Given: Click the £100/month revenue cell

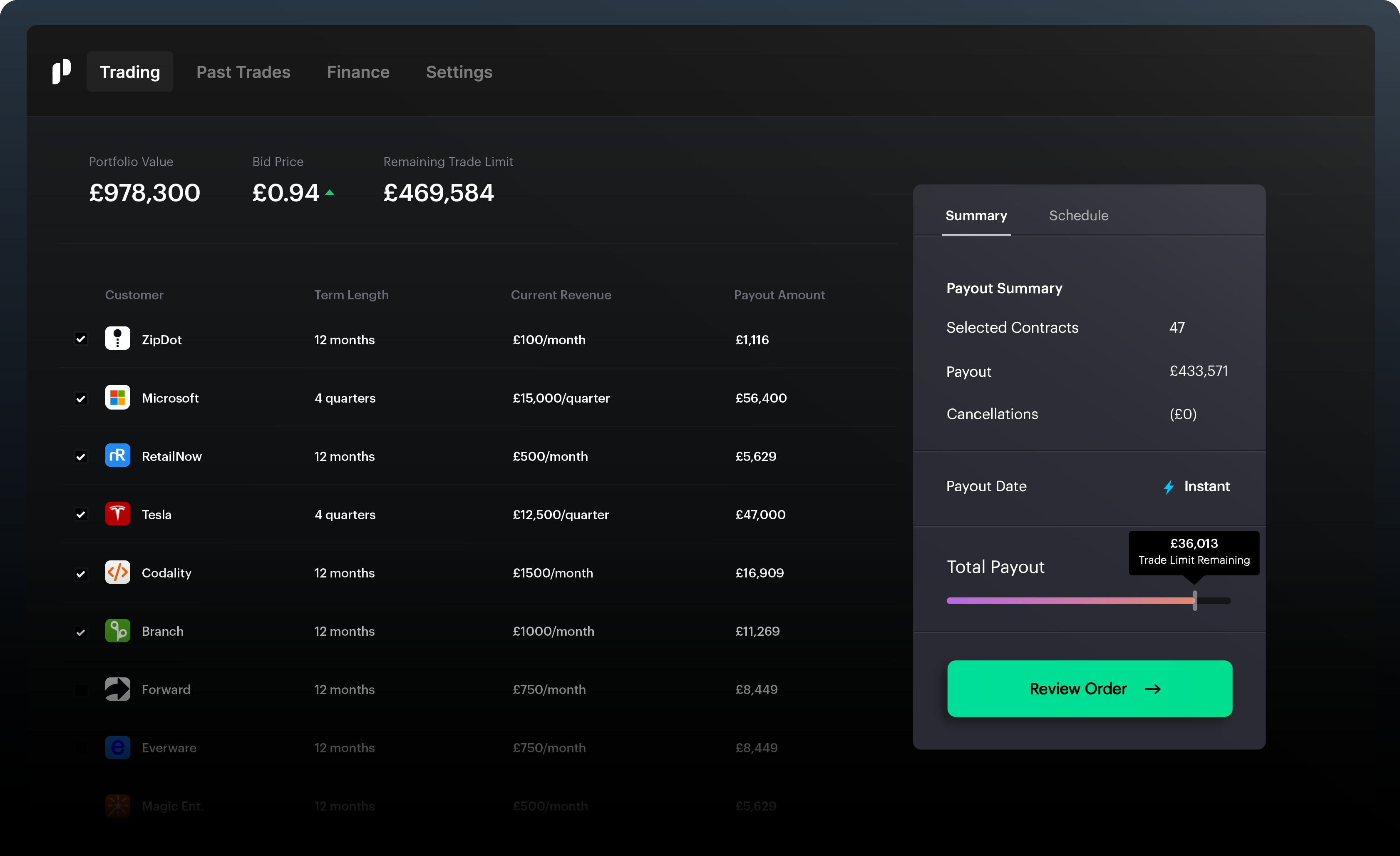Looking at the screenshot, I should click(549, 339).
